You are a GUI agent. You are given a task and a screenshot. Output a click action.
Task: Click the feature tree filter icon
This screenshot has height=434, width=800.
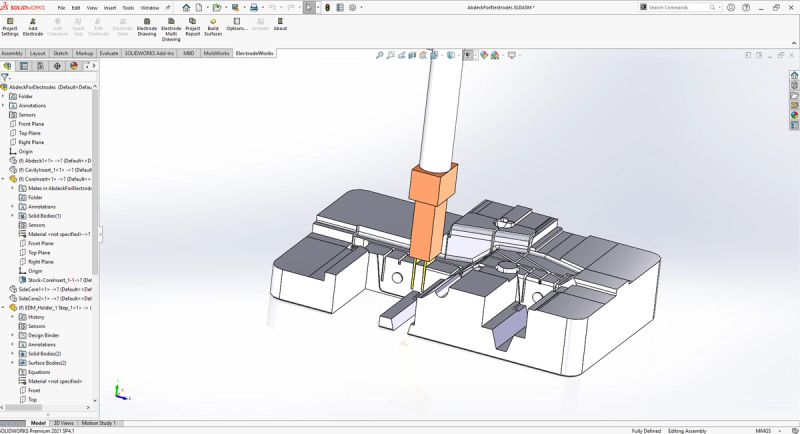(5, 78)
